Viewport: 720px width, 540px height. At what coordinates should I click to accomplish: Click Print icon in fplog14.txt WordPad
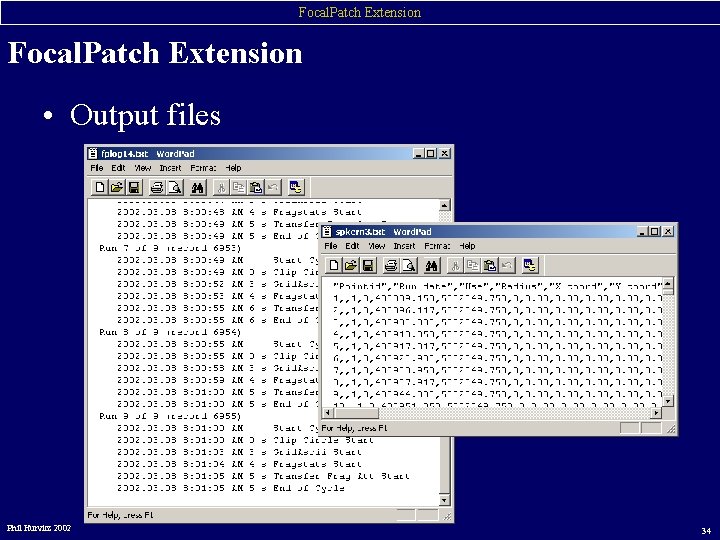(x=157, y=187)
